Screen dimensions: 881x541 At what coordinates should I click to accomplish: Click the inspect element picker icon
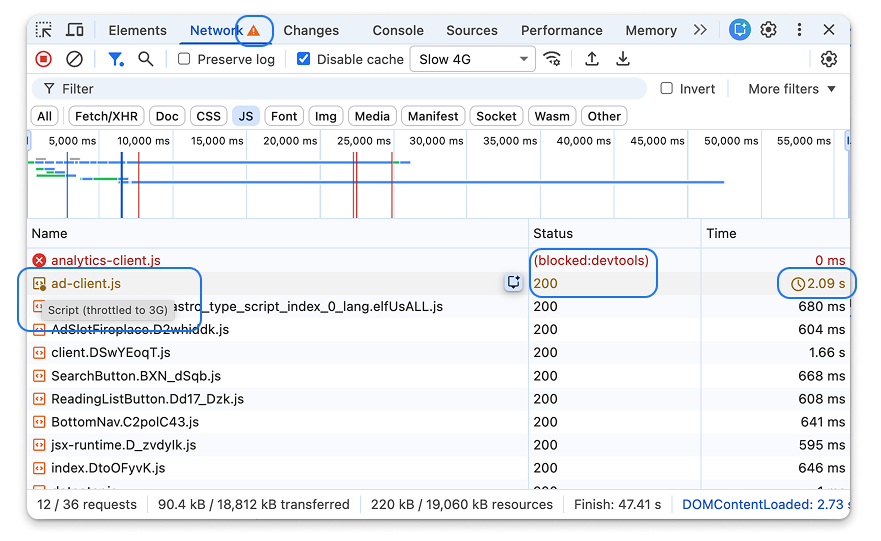(x=44, y=30)
